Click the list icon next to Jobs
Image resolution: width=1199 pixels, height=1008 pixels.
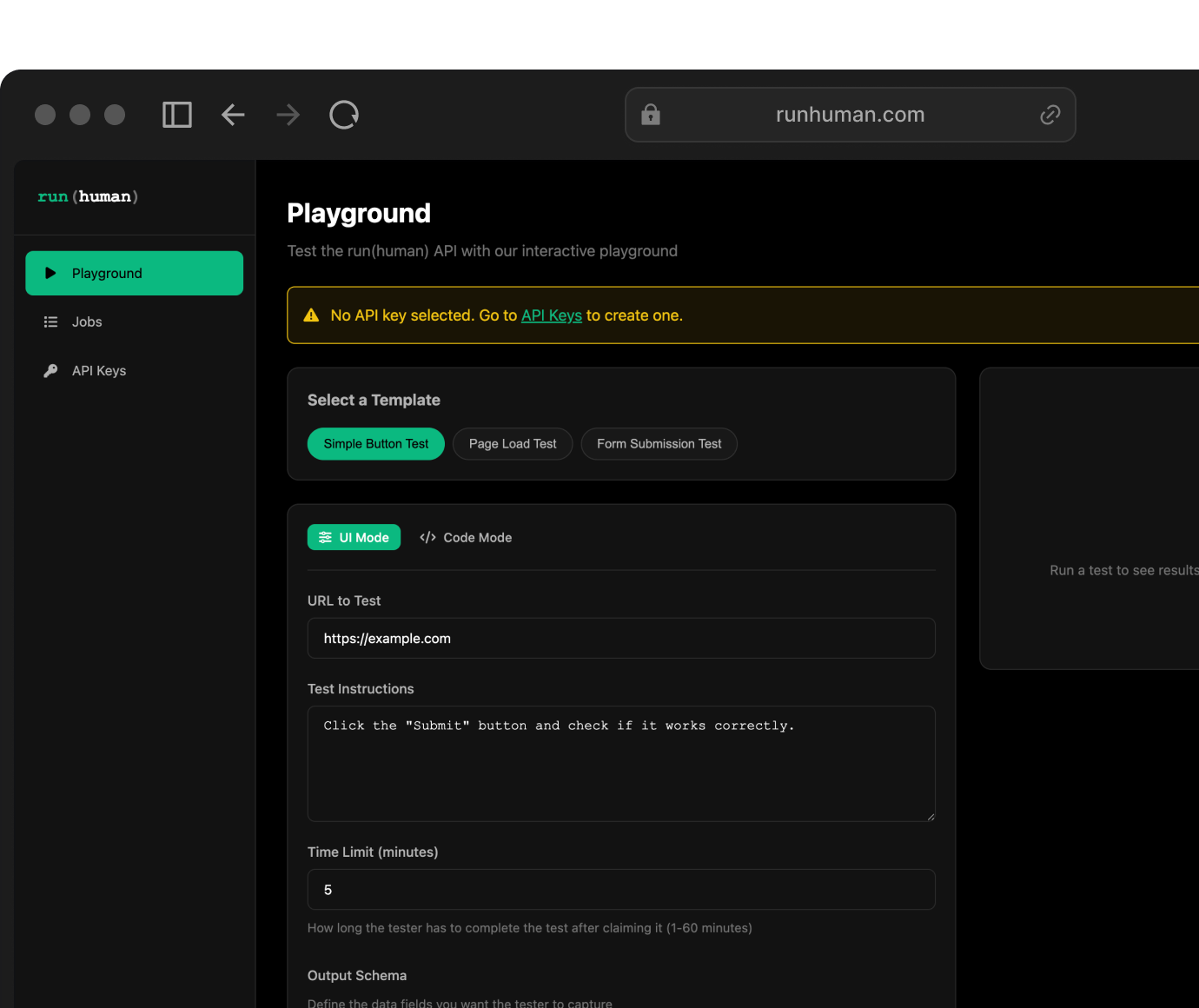50,322
